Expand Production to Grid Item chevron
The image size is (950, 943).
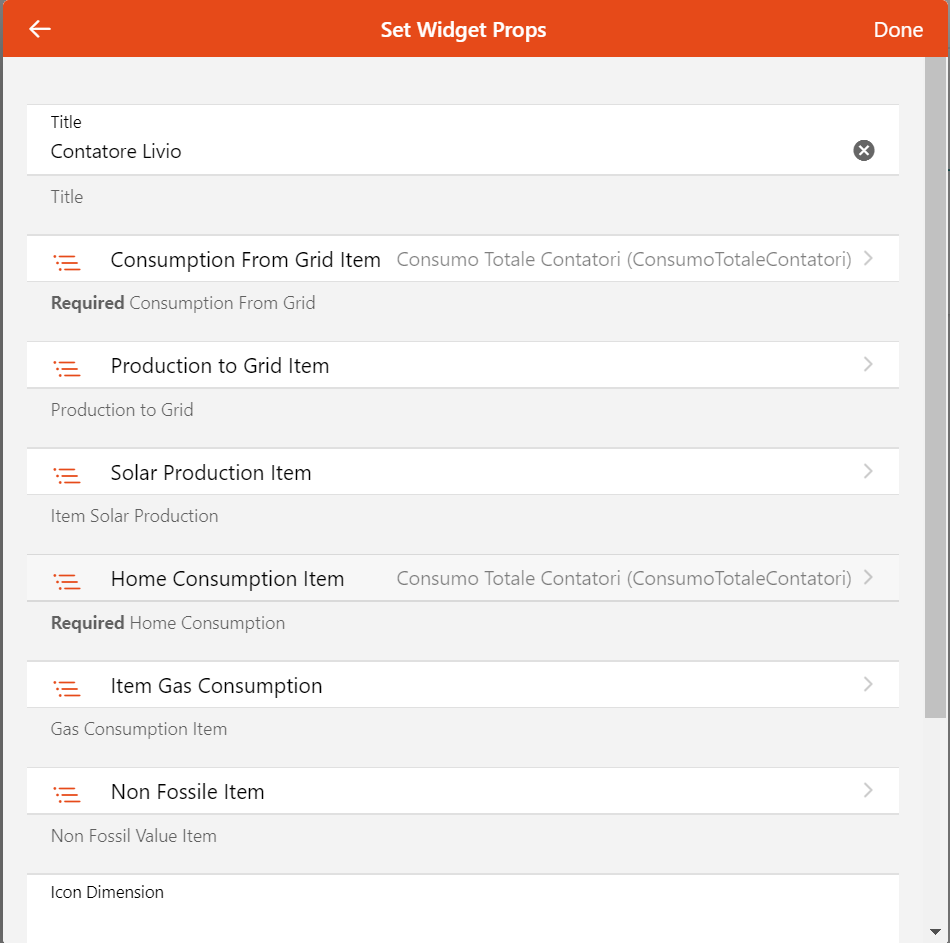coord(867,365)
